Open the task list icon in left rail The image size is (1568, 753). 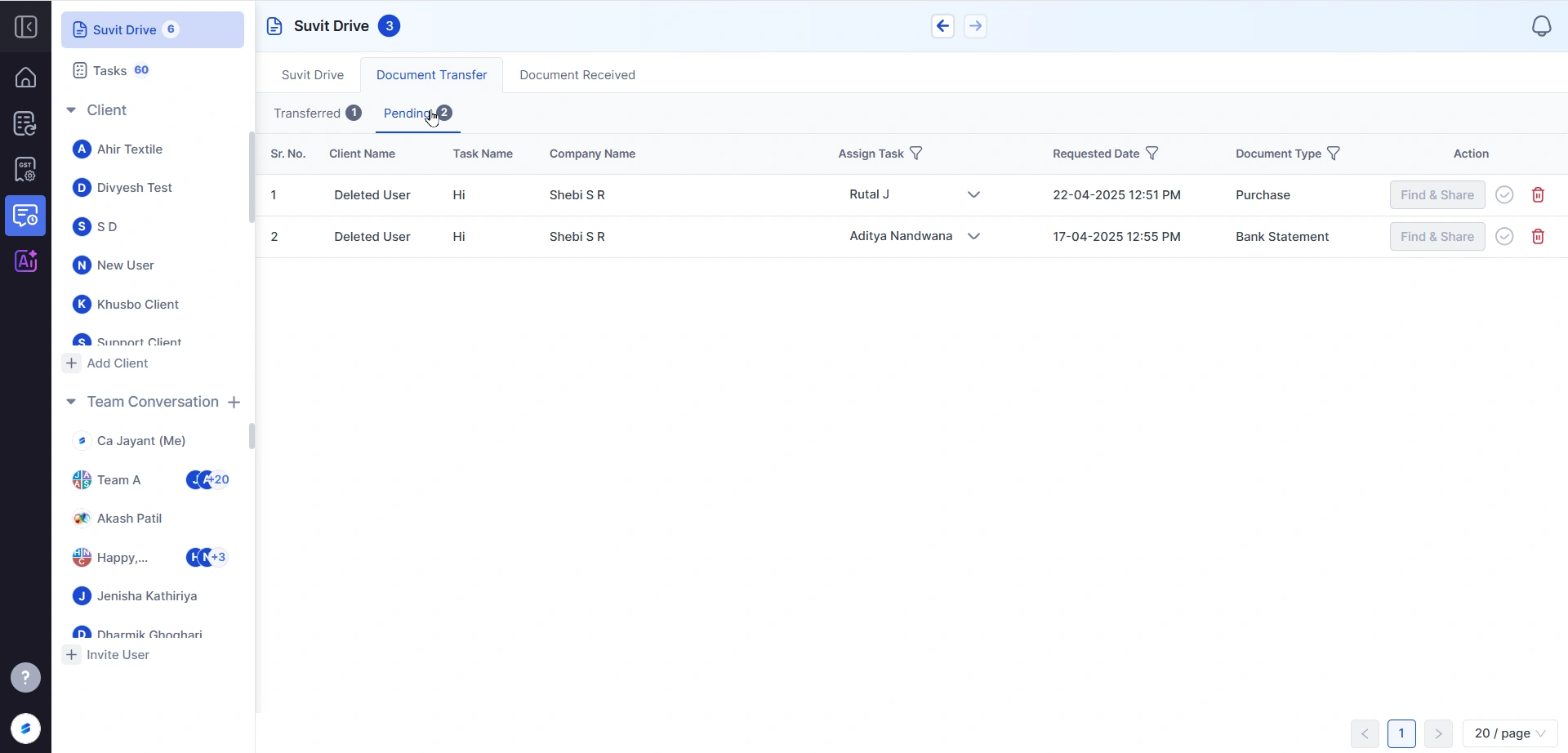pyautogui.click(x=25, y=123)
